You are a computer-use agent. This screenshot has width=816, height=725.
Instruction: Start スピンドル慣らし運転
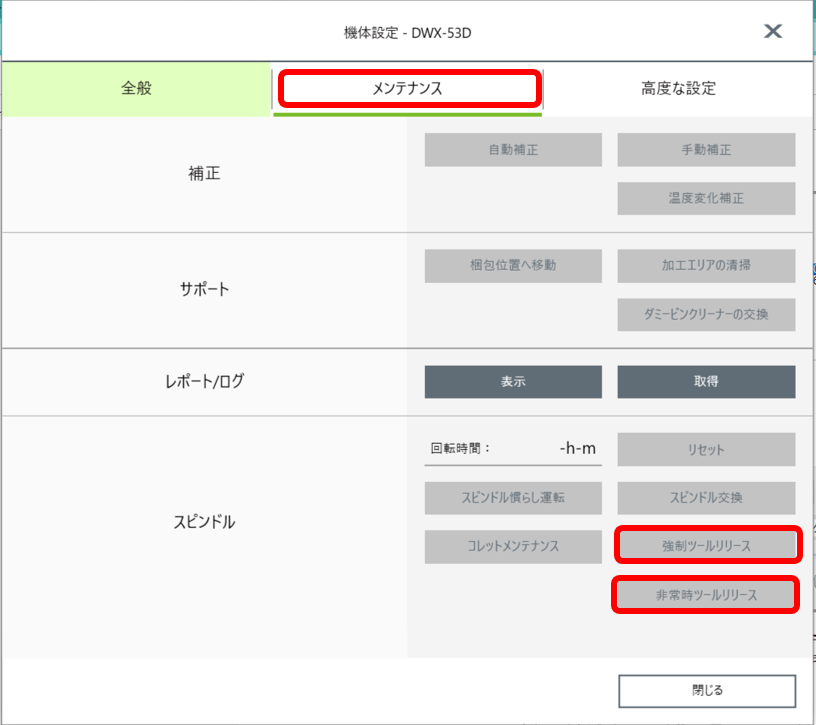[x=513, y=498]
